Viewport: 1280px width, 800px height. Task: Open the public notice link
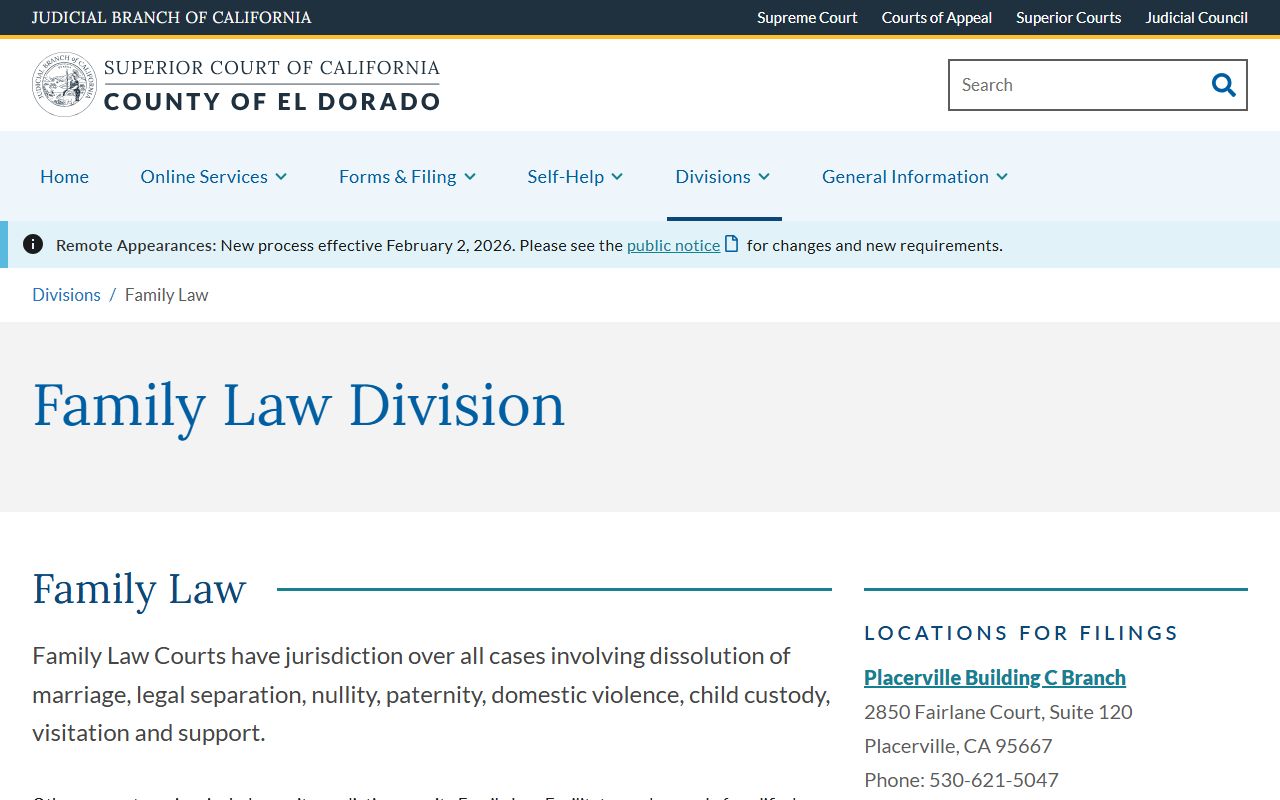tap(673, 245)
